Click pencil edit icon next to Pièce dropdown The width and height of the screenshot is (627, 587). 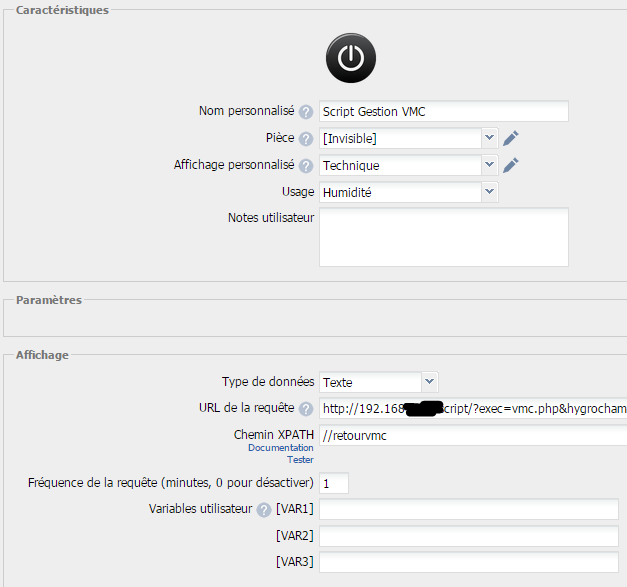tap(511, 139)
